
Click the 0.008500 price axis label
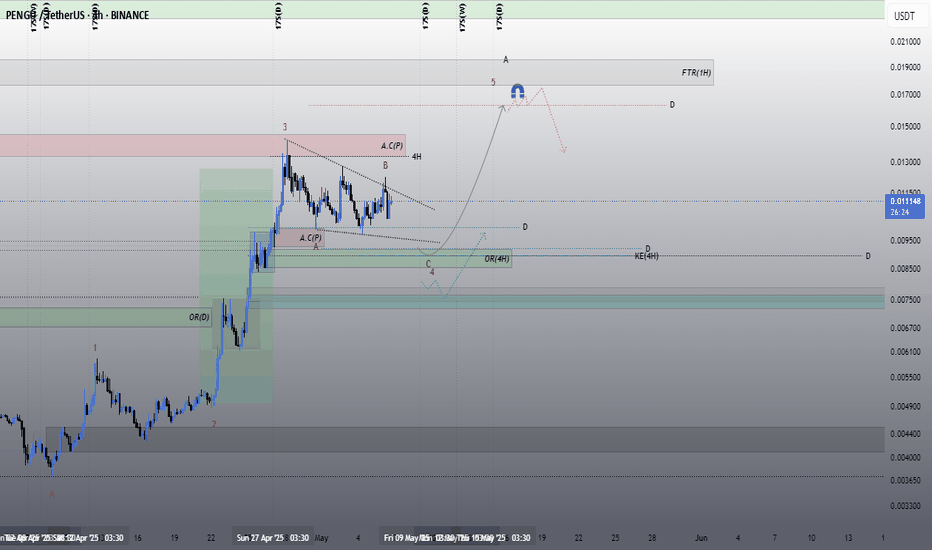pos(905,269)
